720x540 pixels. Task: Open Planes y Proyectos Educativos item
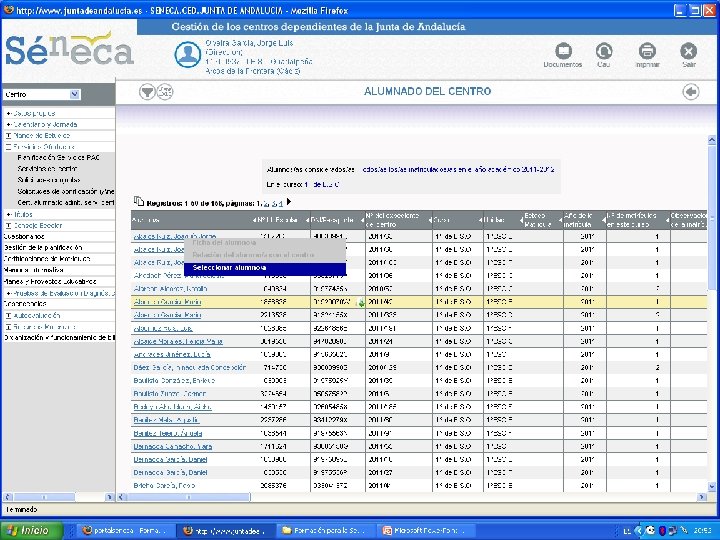50,282
